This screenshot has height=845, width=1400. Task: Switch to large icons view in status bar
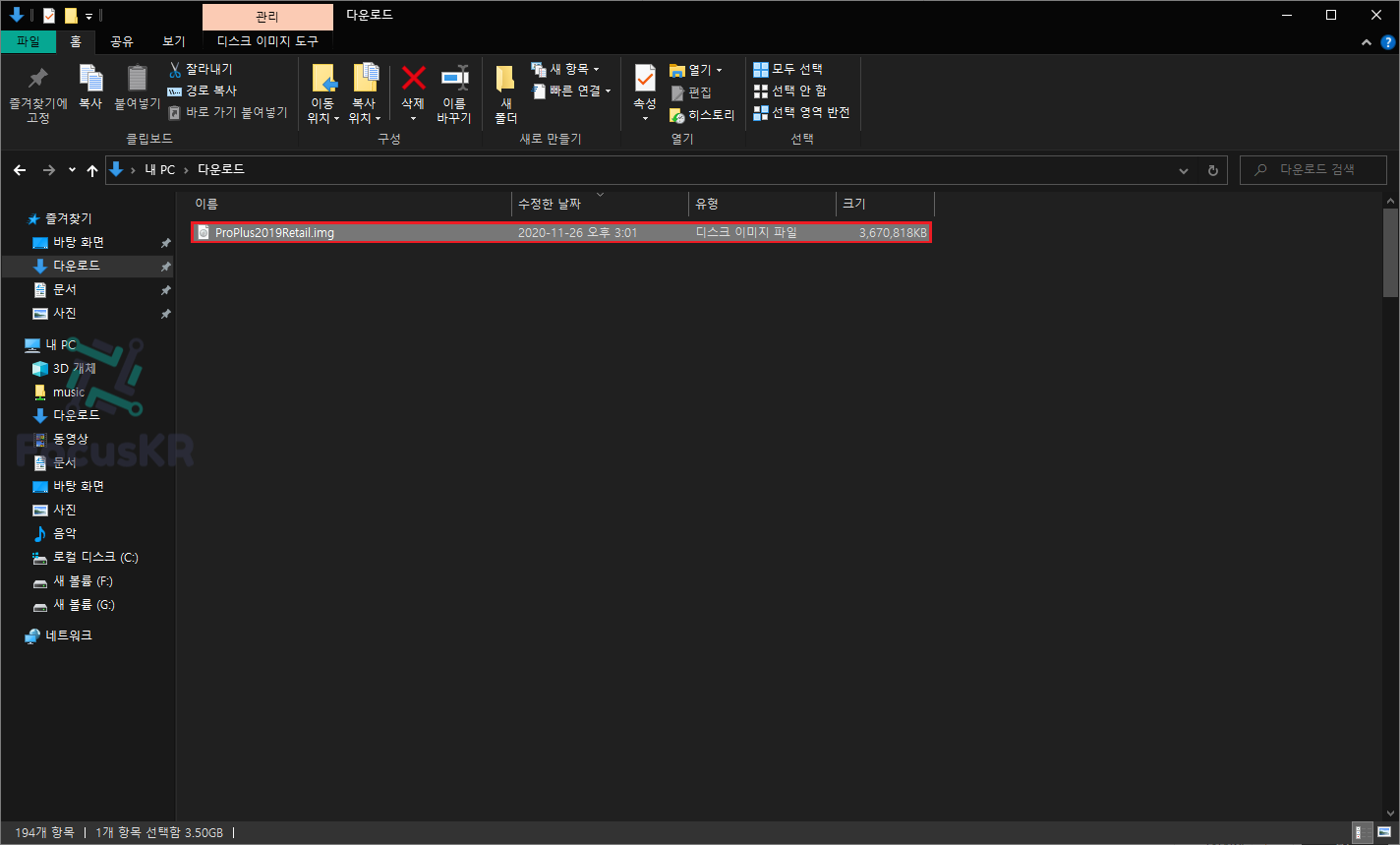(x=1383, y=832)
